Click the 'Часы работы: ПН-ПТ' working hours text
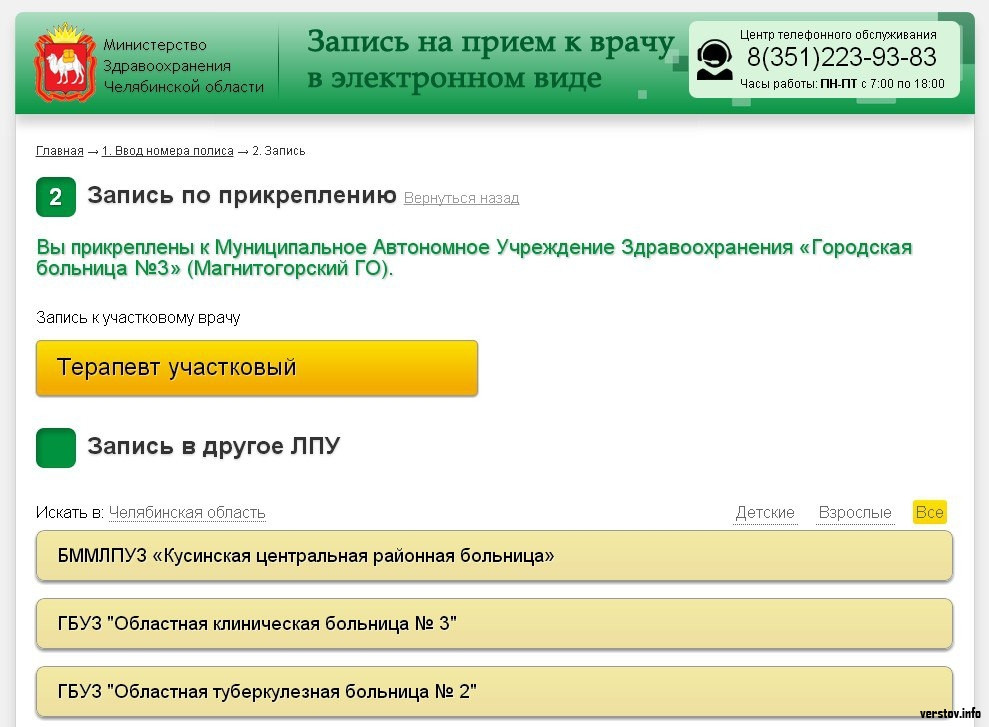The image size is (989, 727). tap(842, 84)
